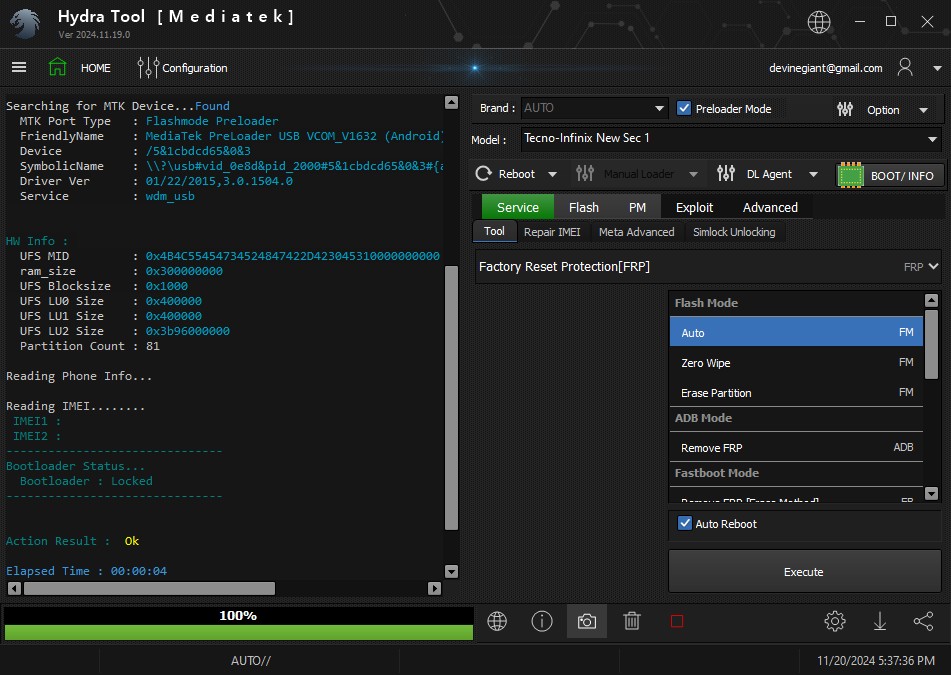Click the user account profile icon
This screenshot has width=951, height=675.
(x=905, y=67)
